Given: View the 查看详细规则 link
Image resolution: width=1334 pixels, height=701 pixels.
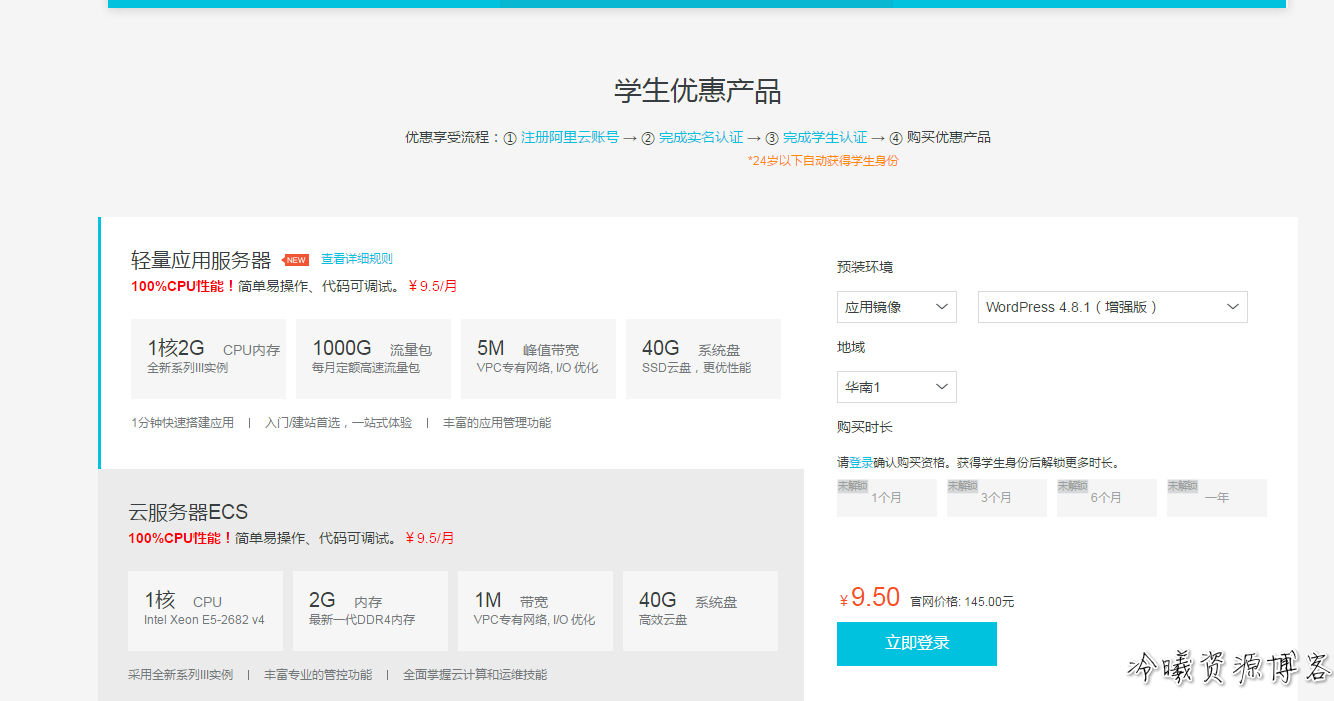Looking at the screenshot, I should (x=357, y=259).
